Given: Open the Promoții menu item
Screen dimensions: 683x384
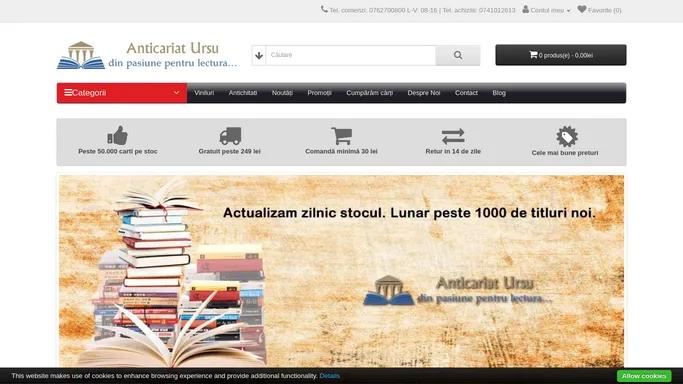Looking at the screenshot, I should 319,93.
